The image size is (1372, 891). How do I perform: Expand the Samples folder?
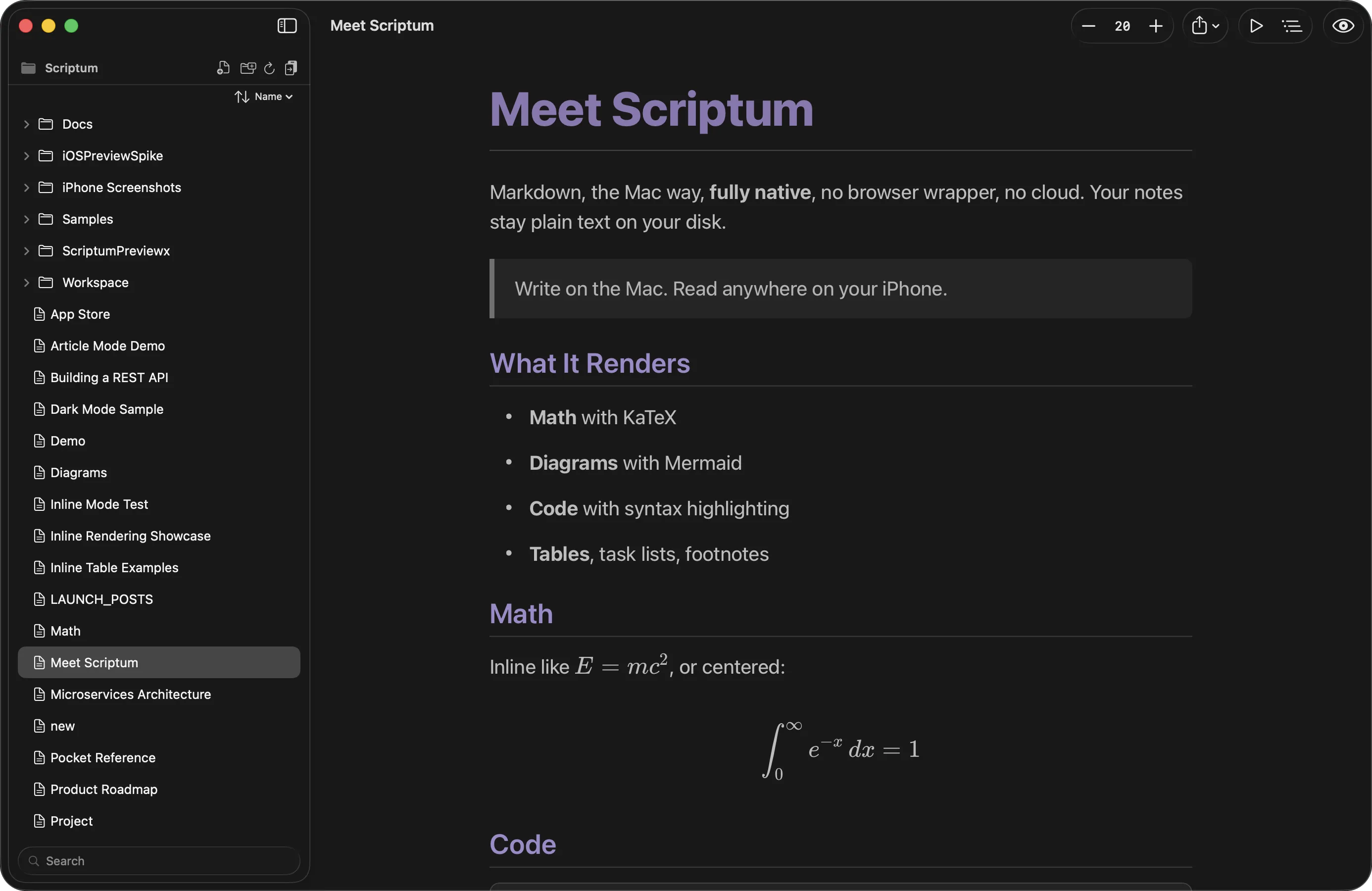pyautogui.click(x=27, y=219)
